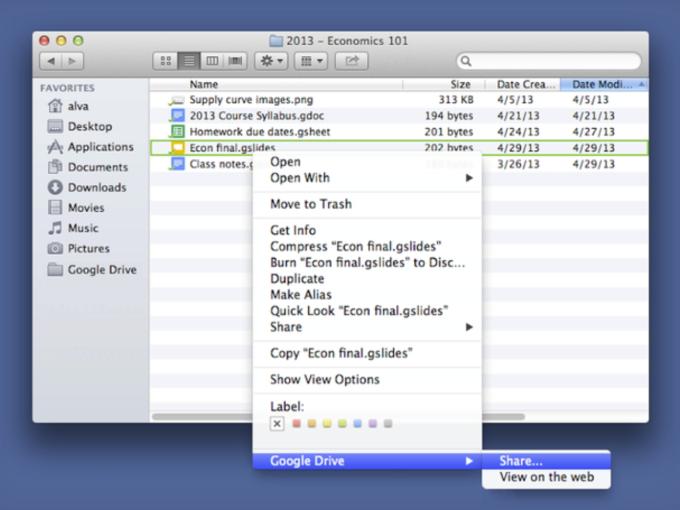Choose Show View Options
This screenshot has height=510, width=680.
(367, 379)
